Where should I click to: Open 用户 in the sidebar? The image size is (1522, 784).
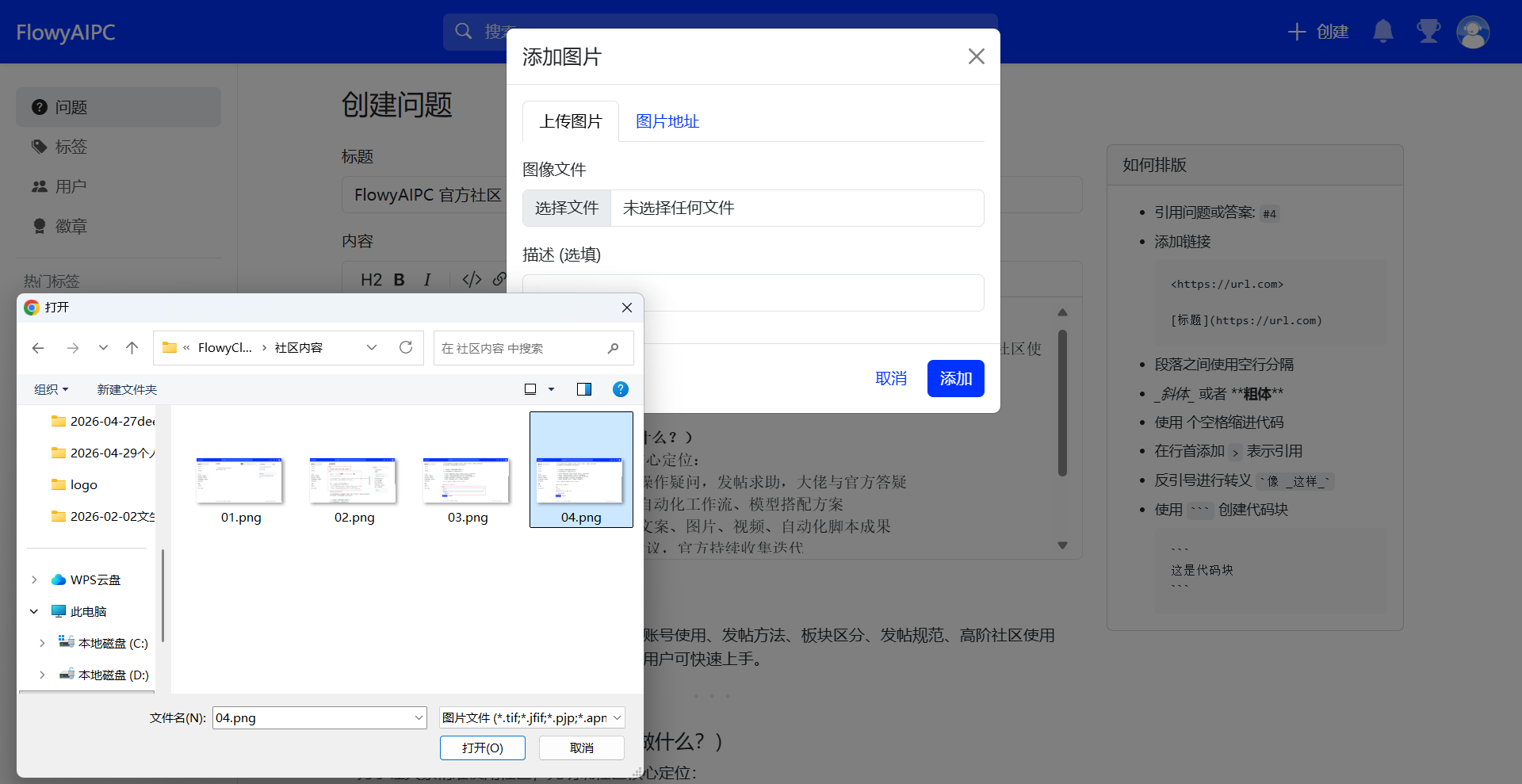[118, 186]
